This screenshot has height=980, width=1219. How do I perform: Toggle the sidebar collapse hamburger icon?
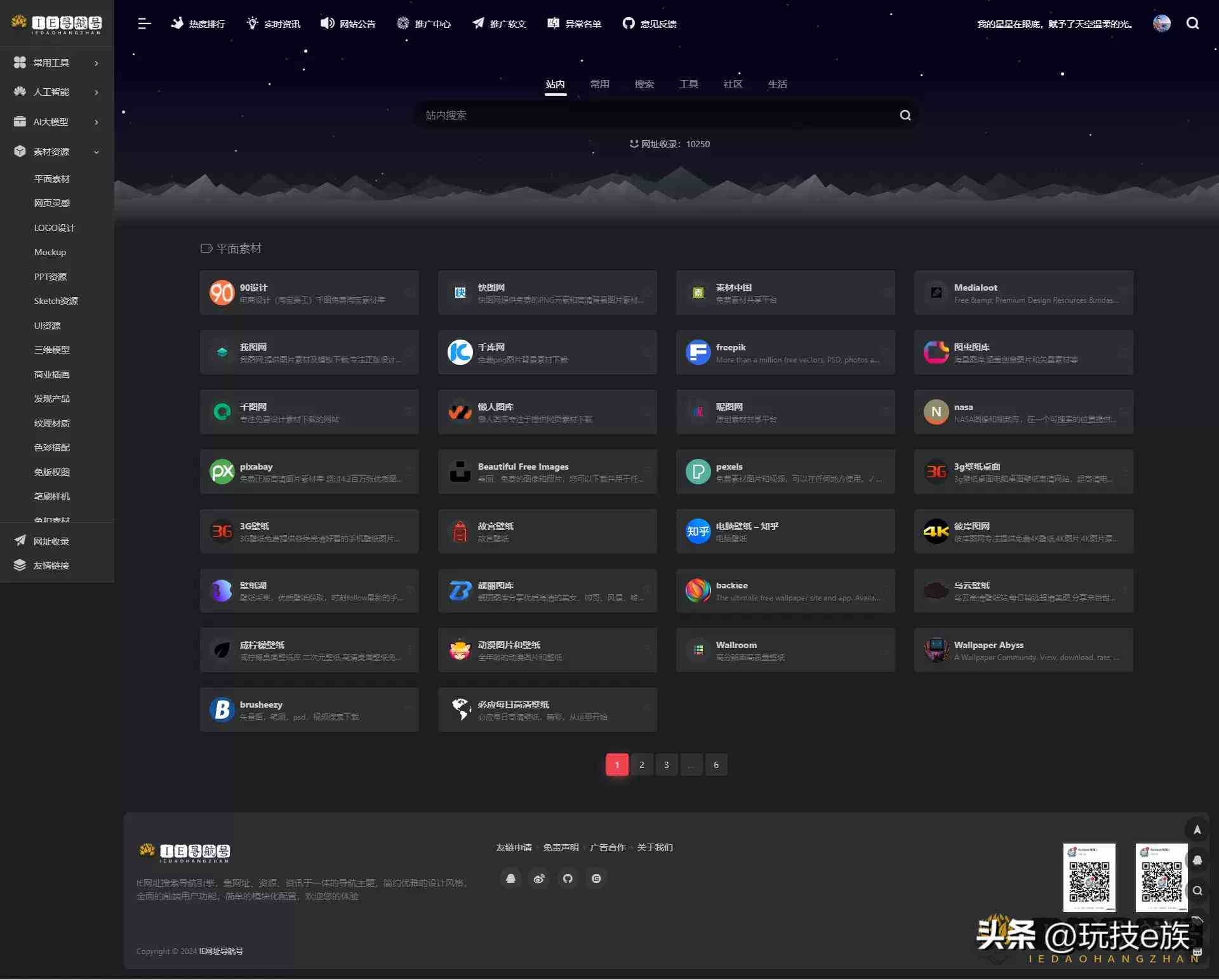[x=144, y=23]
